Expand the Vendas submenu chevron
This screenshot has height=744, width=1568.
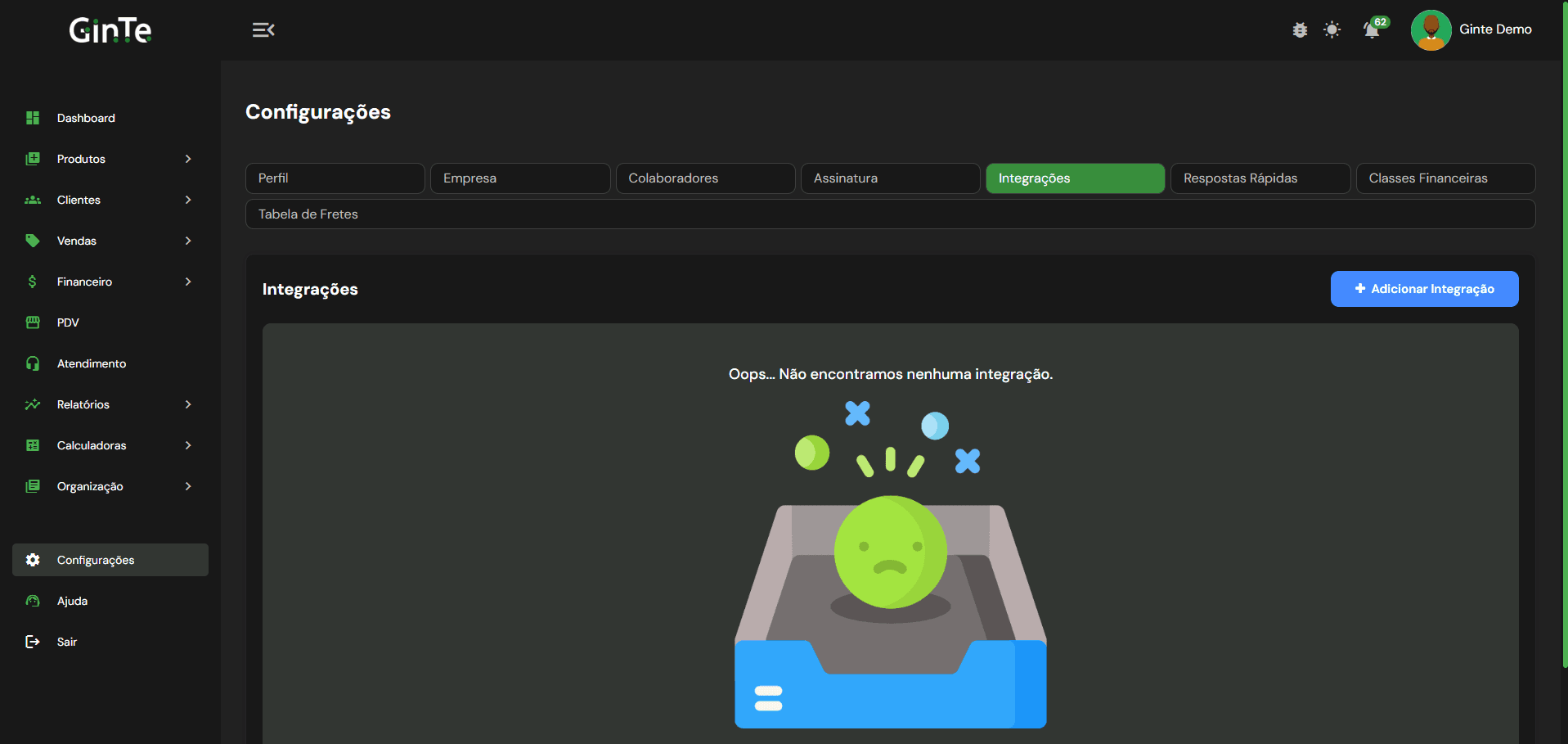188,241
